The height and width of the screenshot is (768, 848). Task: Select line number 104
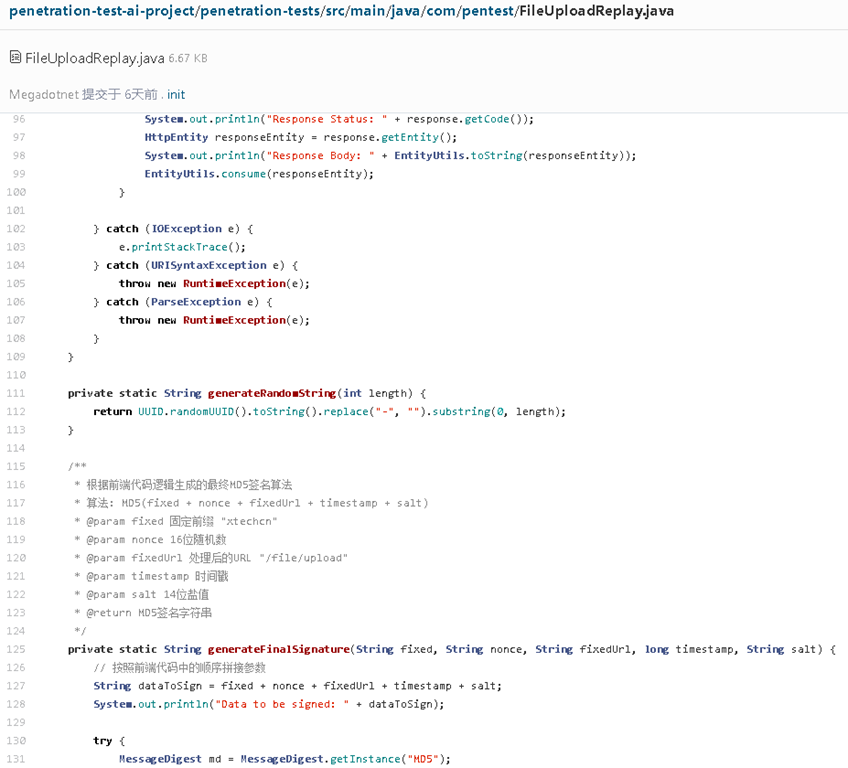[16, 266]
